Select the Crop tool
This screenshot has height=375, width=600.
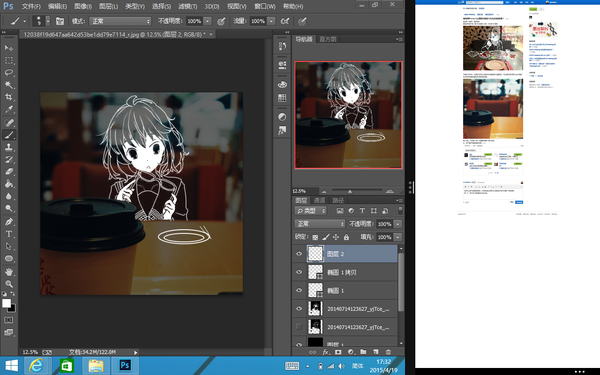(8, 97)
